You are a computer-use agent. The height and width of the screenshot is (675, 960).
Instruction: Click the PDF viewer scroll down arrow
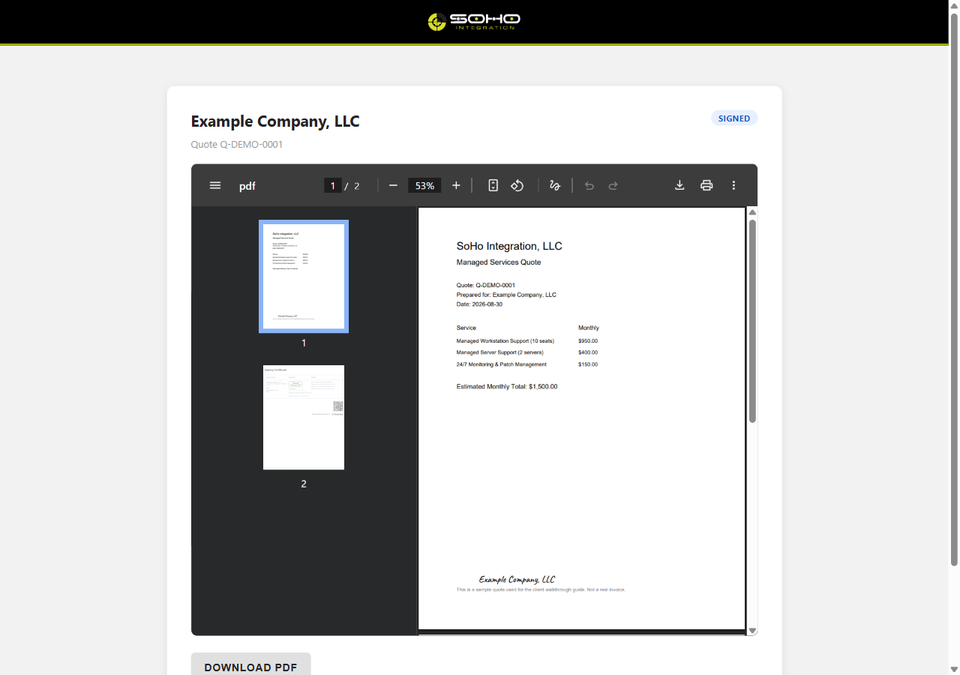(752, 631)
